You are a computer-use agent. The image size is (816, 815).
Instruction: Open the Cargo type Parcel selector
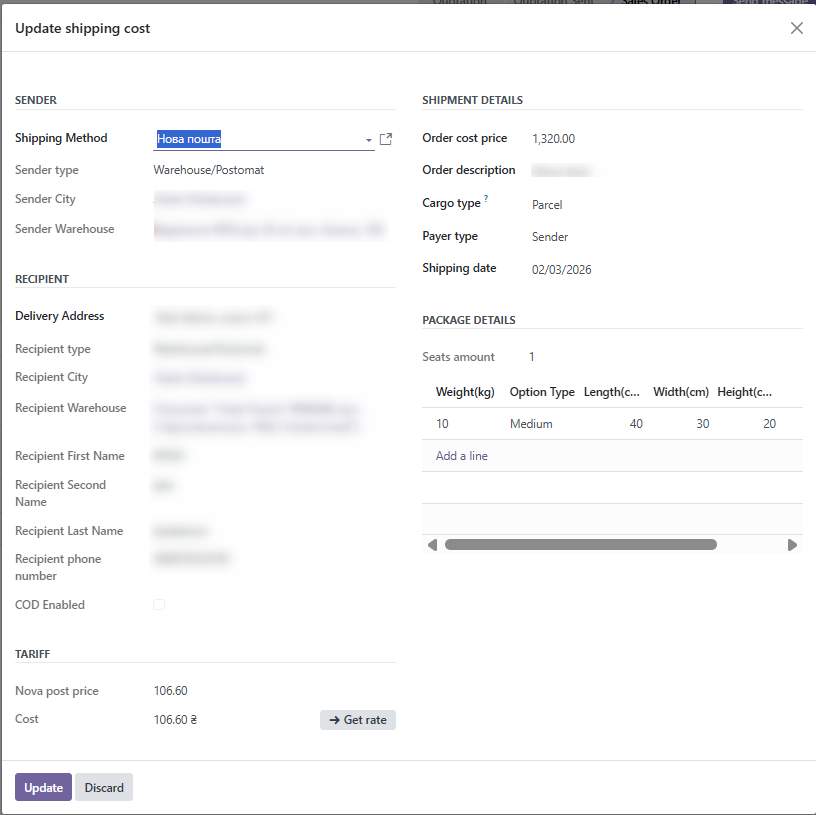(547, 205)
